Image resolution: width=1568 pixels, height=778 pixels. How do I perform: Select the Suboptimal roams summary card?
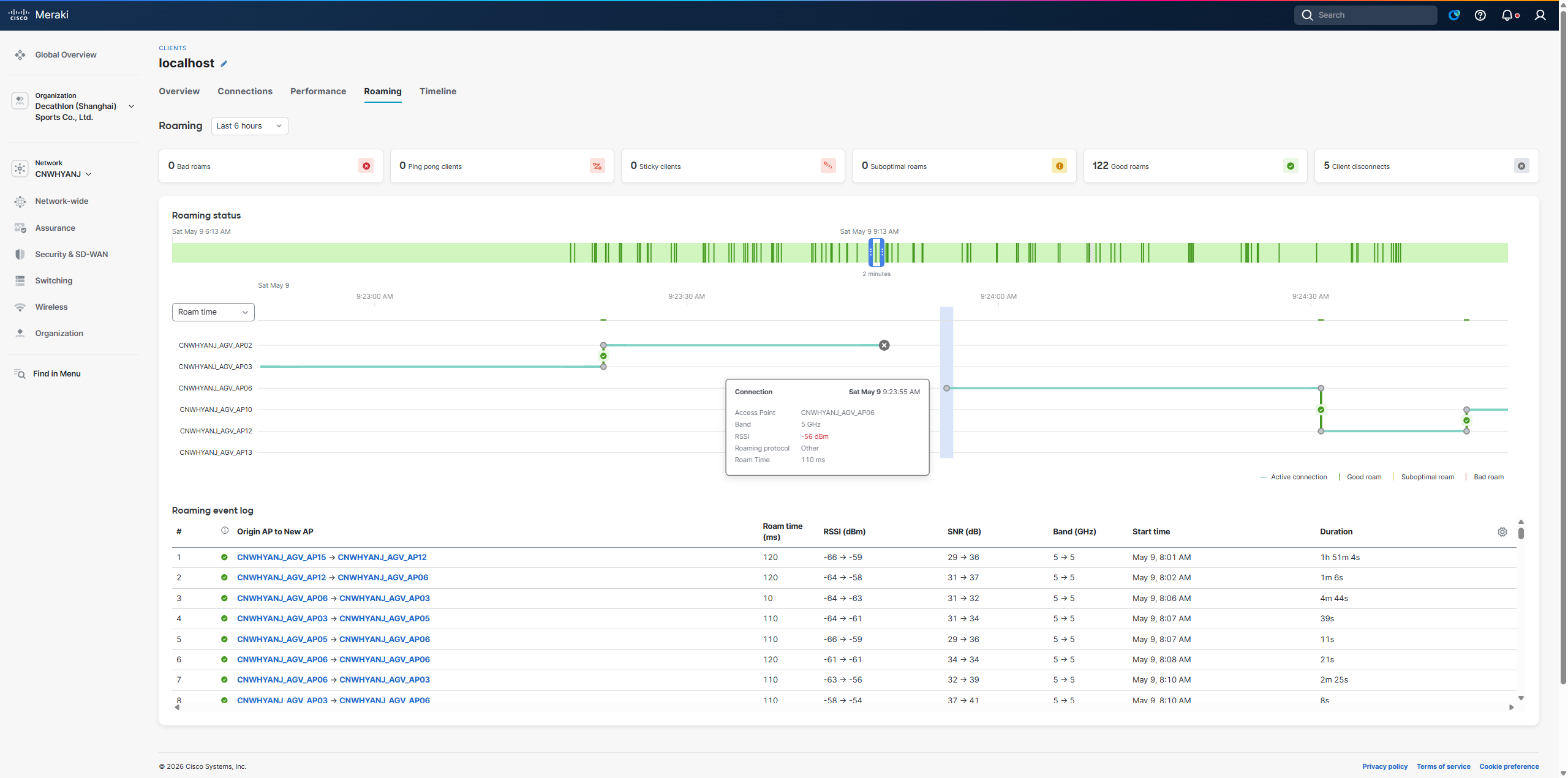click(964, 166)
